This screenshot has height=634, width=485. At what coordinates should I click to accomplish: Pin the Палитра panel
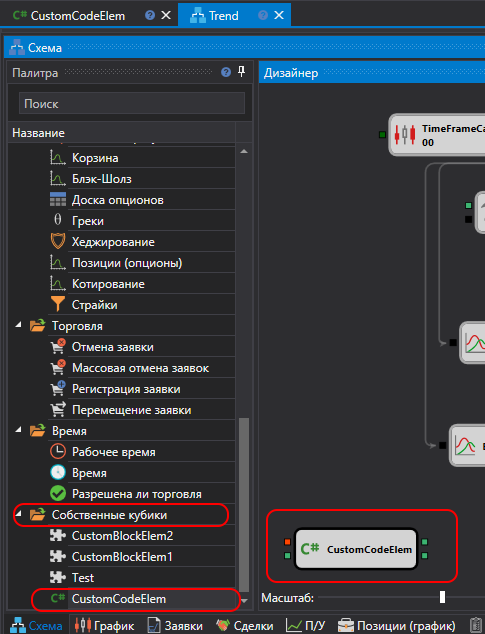coord(241,72)
